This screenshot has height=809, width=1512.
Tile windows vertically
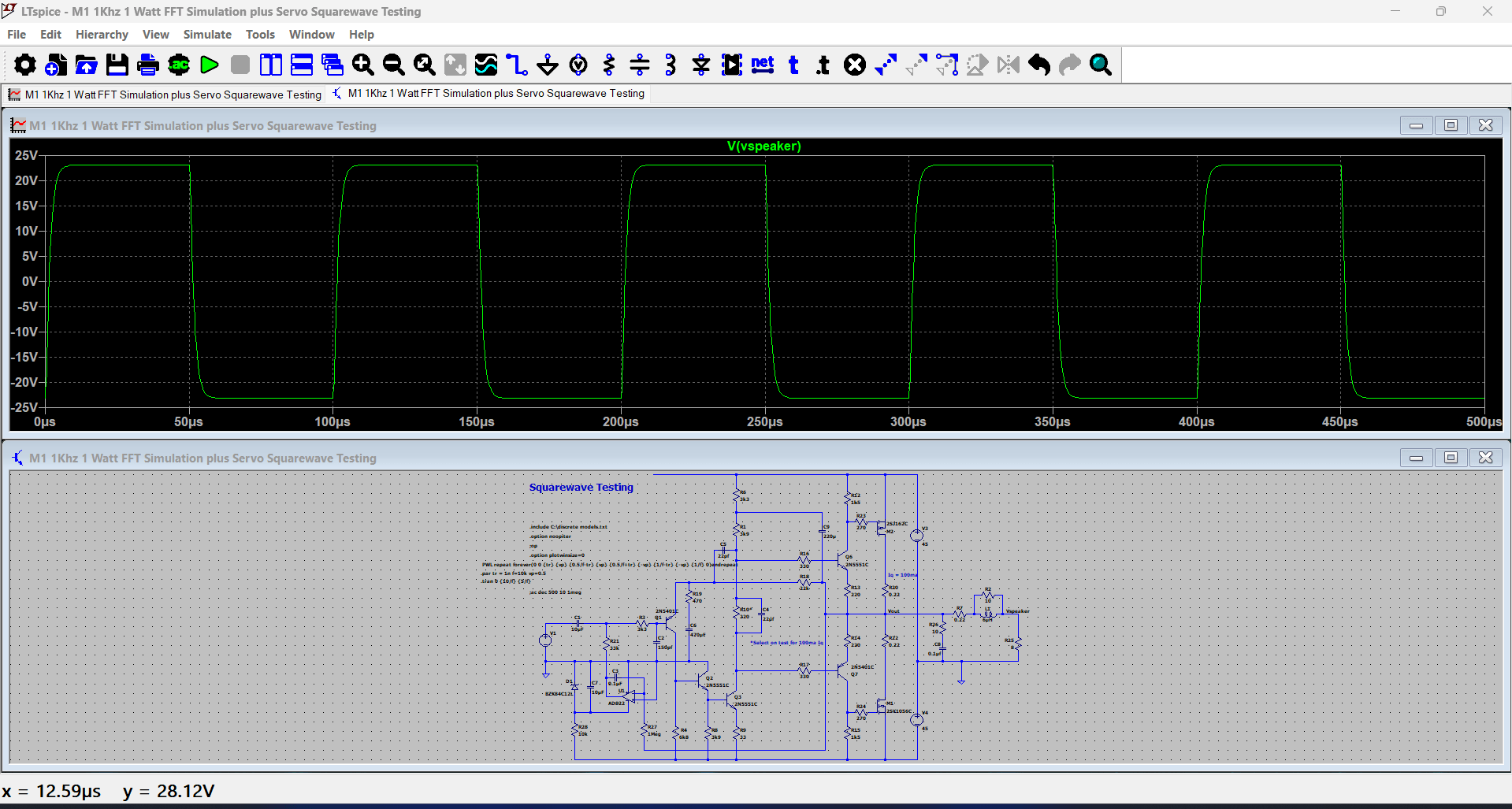tap(271, 65)
